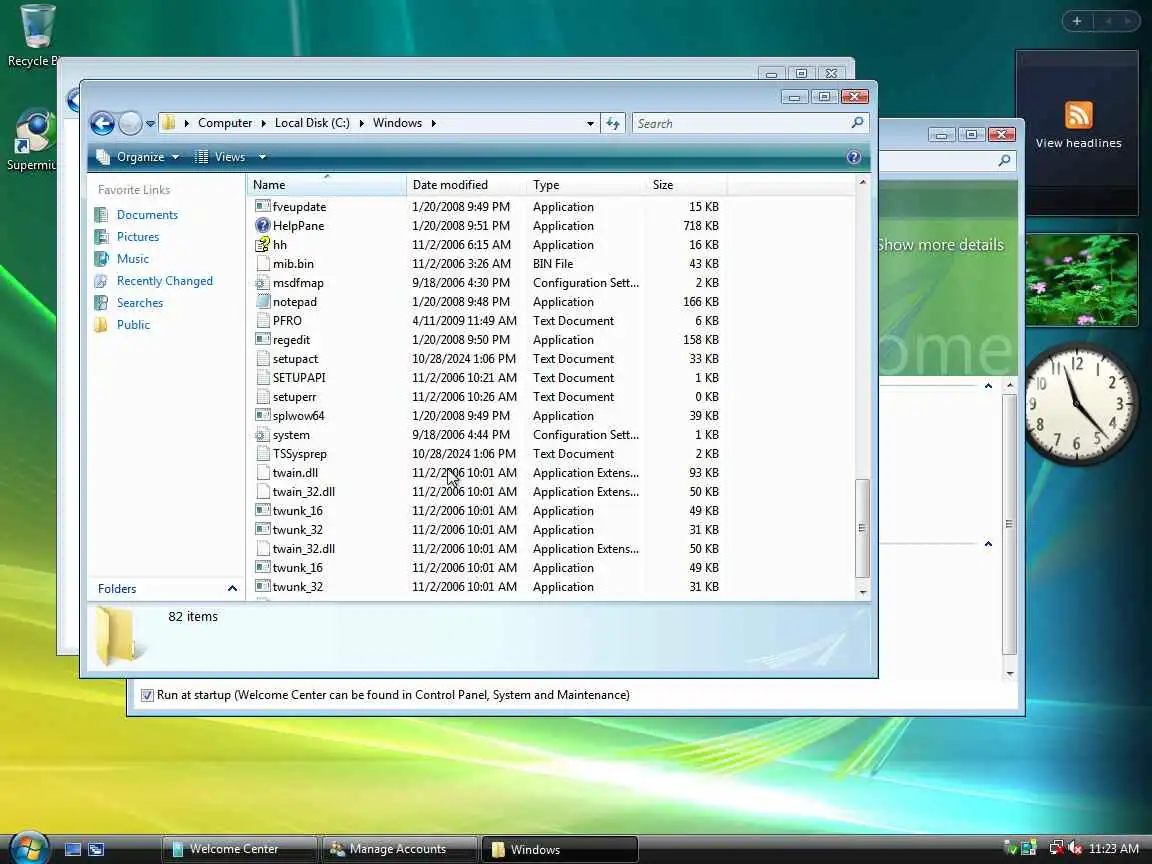Open the Organize menu
Image resolution: width=1152 pixels, height=864 pixels.
(x=138, y=156)
